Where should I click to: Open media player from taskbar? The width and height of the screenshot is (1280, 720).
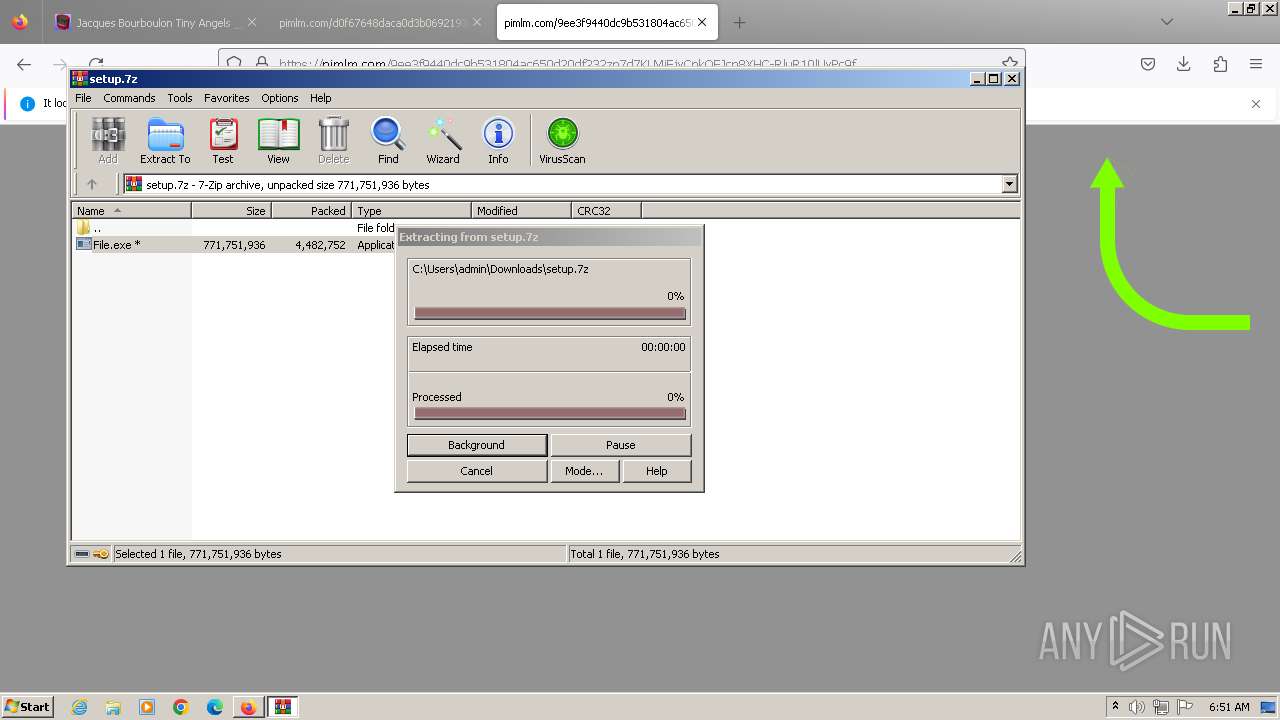click(147, 707)
